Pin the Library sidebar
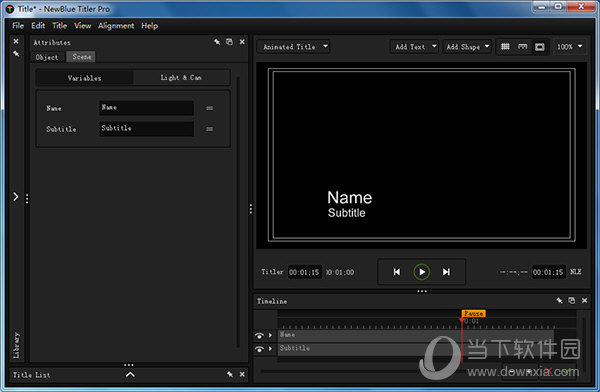 point(16,54)
